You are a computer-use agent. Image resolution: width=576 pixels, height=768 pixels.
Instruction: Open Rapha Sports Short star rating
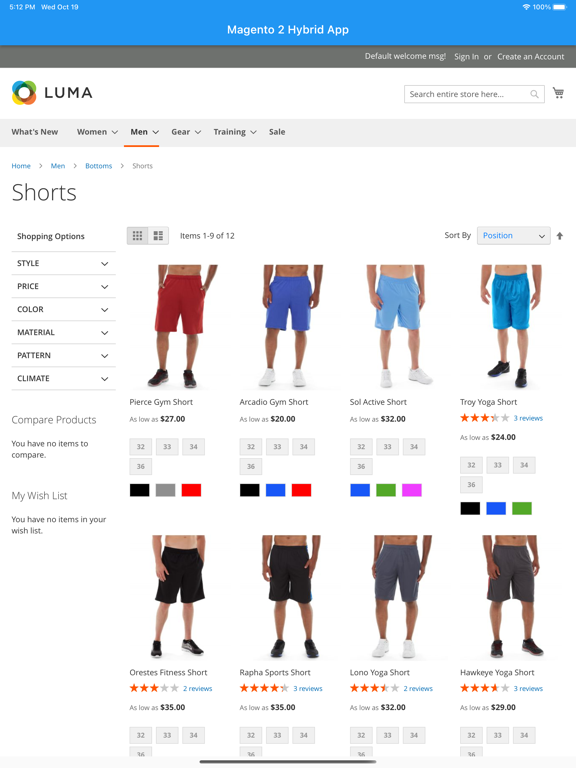[x=264, y=688]
